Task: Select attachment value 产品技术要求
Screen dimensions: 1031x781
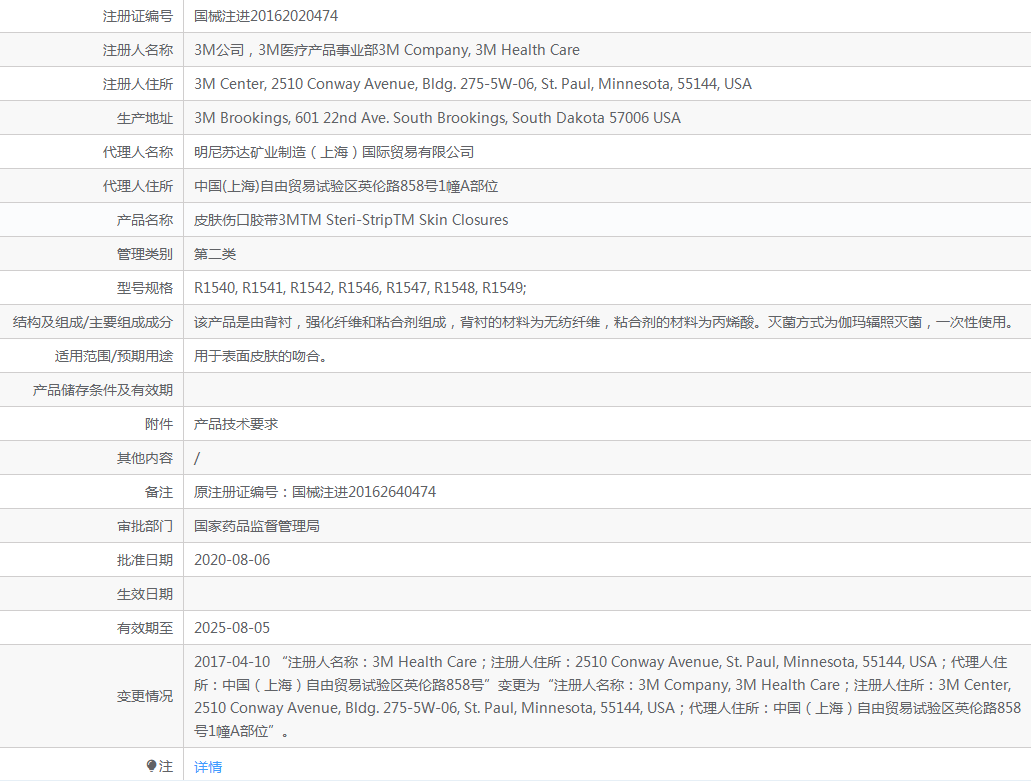Action: click(236, 424)
